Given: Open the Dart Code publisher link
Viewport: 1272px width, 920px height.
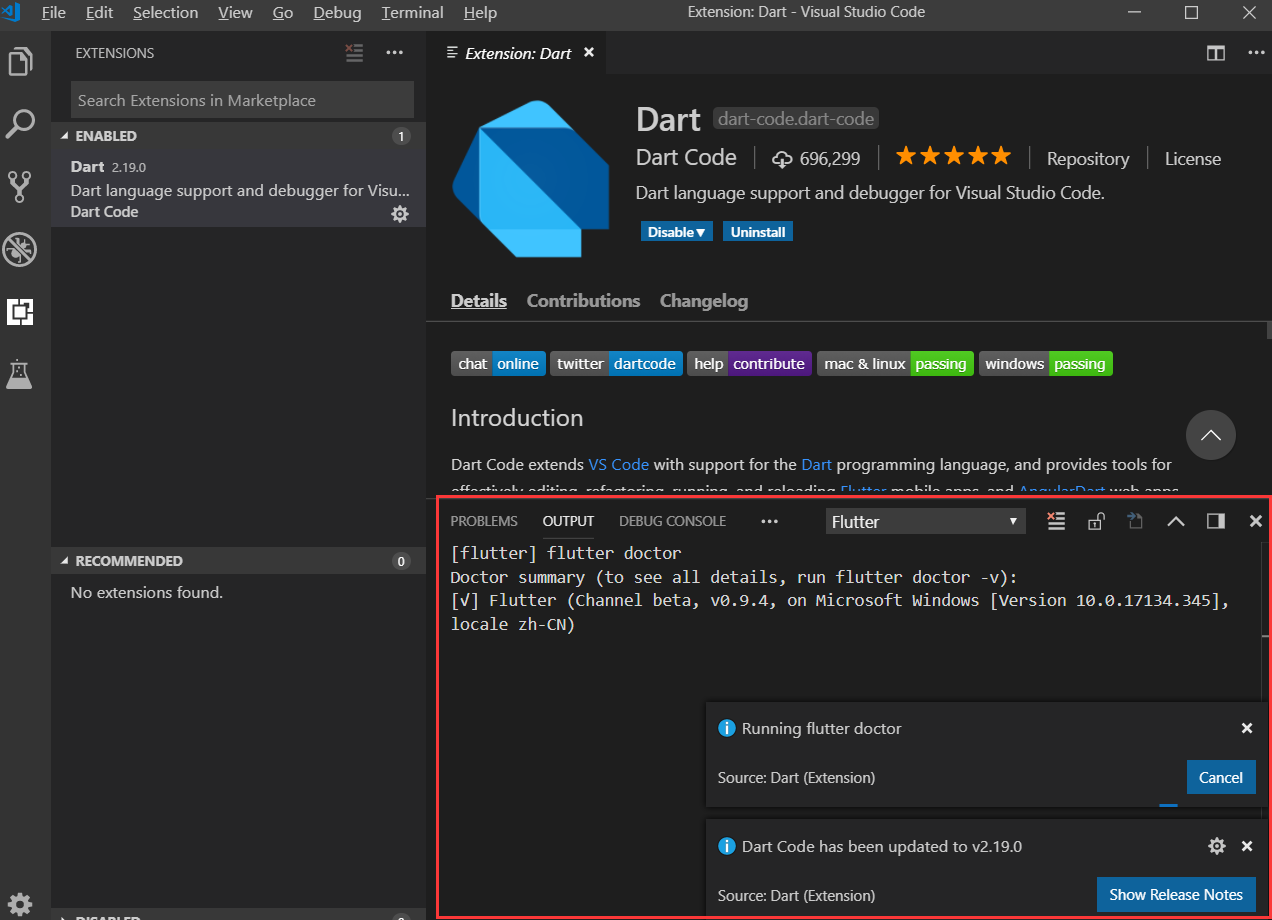Looking at the screenshot, I should pyautogui.click(x=686, y=157).
